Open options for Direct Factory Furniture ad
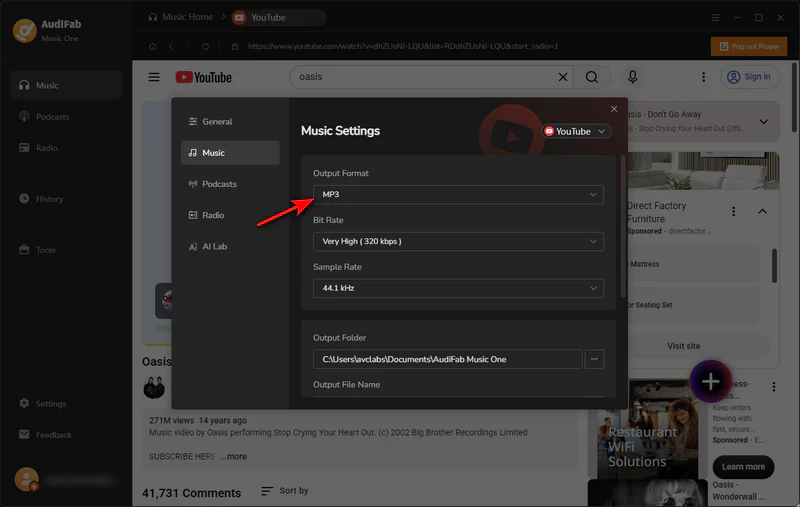The width and height of the screenshot is (800, 507). pos(734,211)
